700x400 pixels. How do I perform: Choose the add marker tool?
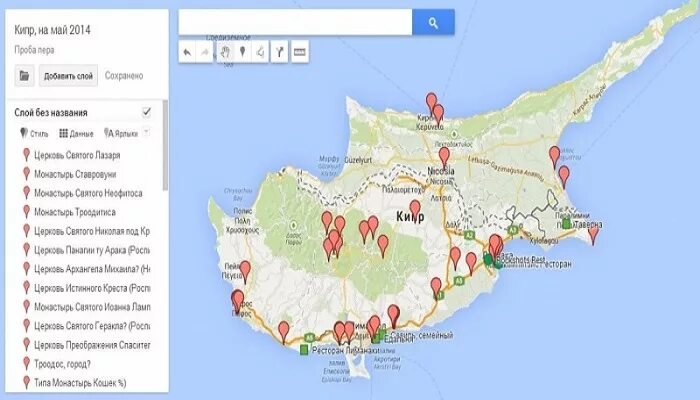click(242, 52)
